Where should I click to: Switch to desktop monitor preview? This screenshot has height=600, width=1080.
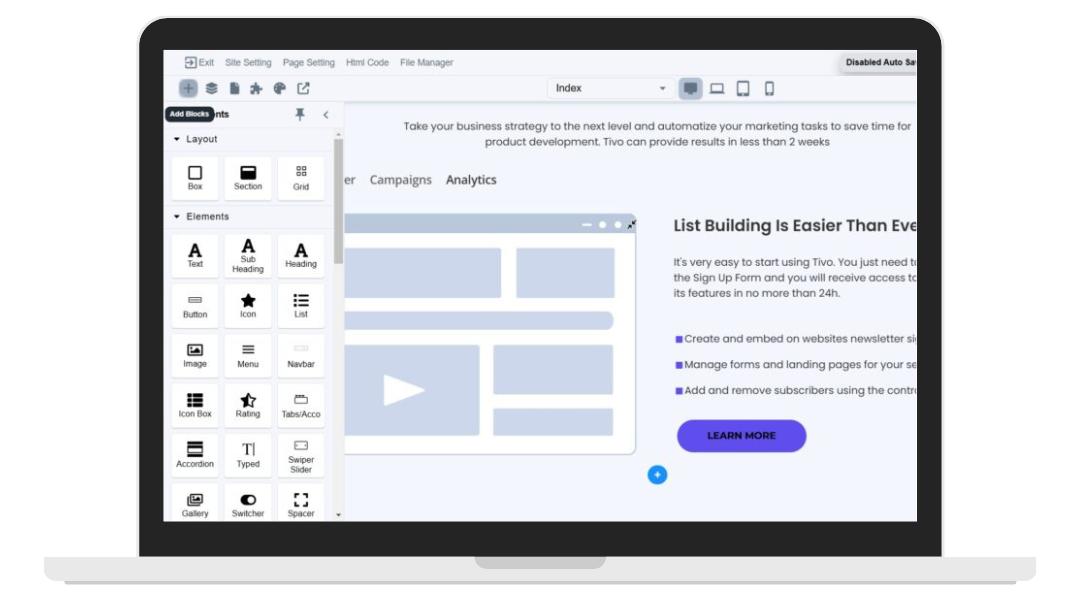pyautogui.click(x=690, y=88)
